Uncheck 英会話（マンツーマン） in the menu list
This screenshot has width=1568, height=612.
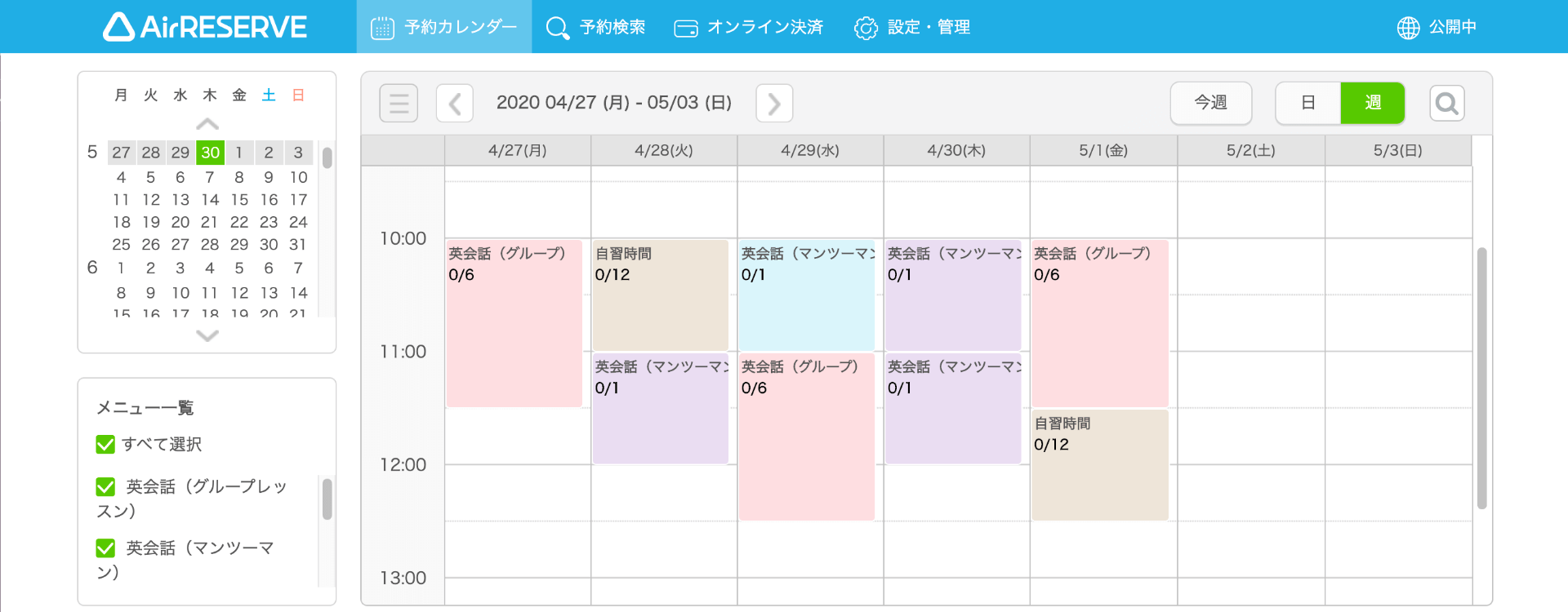(x=105, y=548)
